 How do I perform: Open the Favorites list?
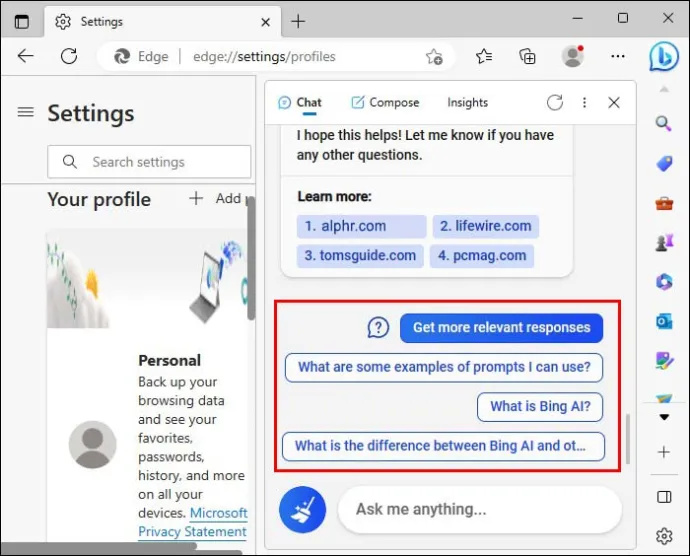(x=484, y=56)
